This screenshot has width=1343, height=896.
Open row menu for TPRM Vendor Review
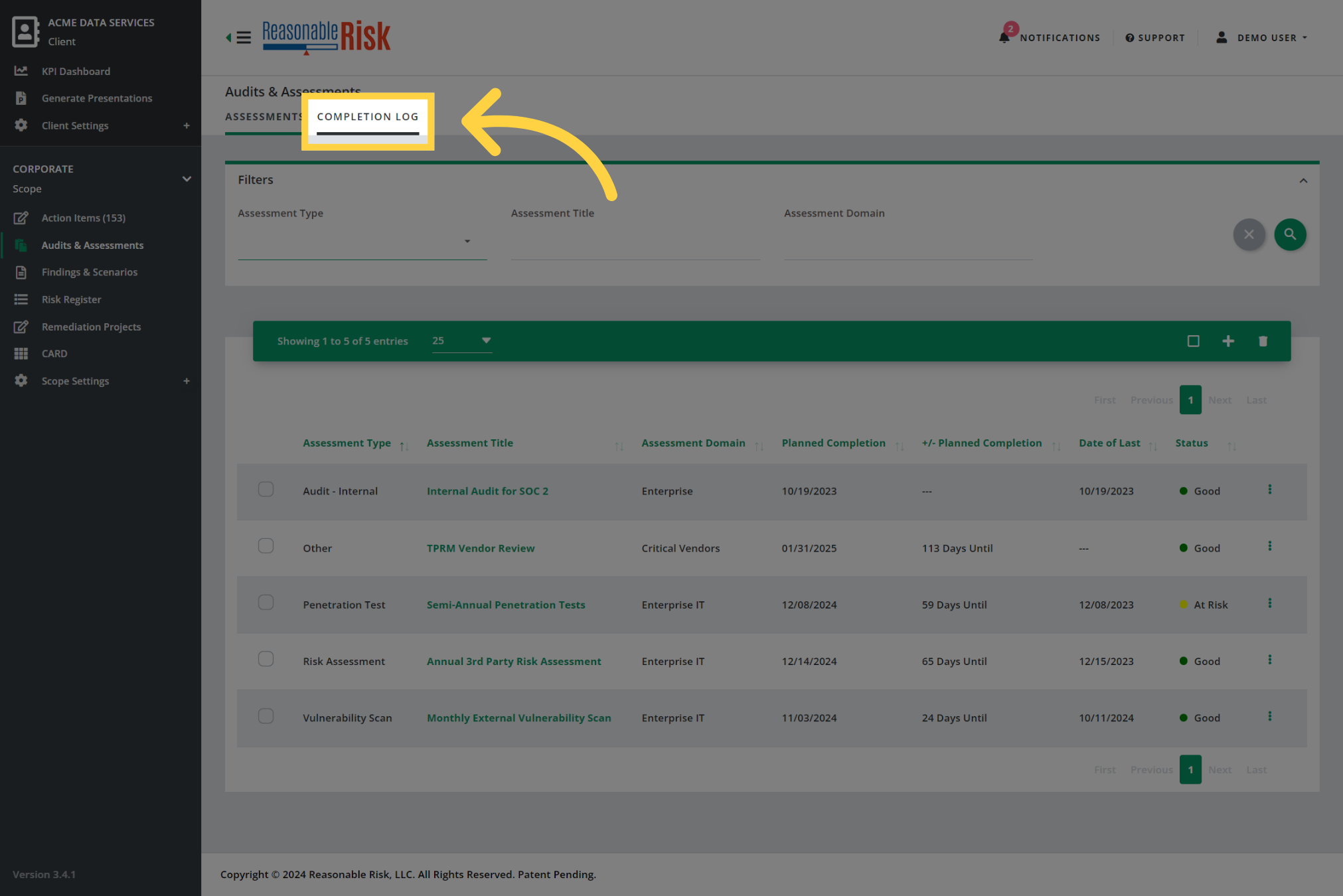[x=1269, y=546]
